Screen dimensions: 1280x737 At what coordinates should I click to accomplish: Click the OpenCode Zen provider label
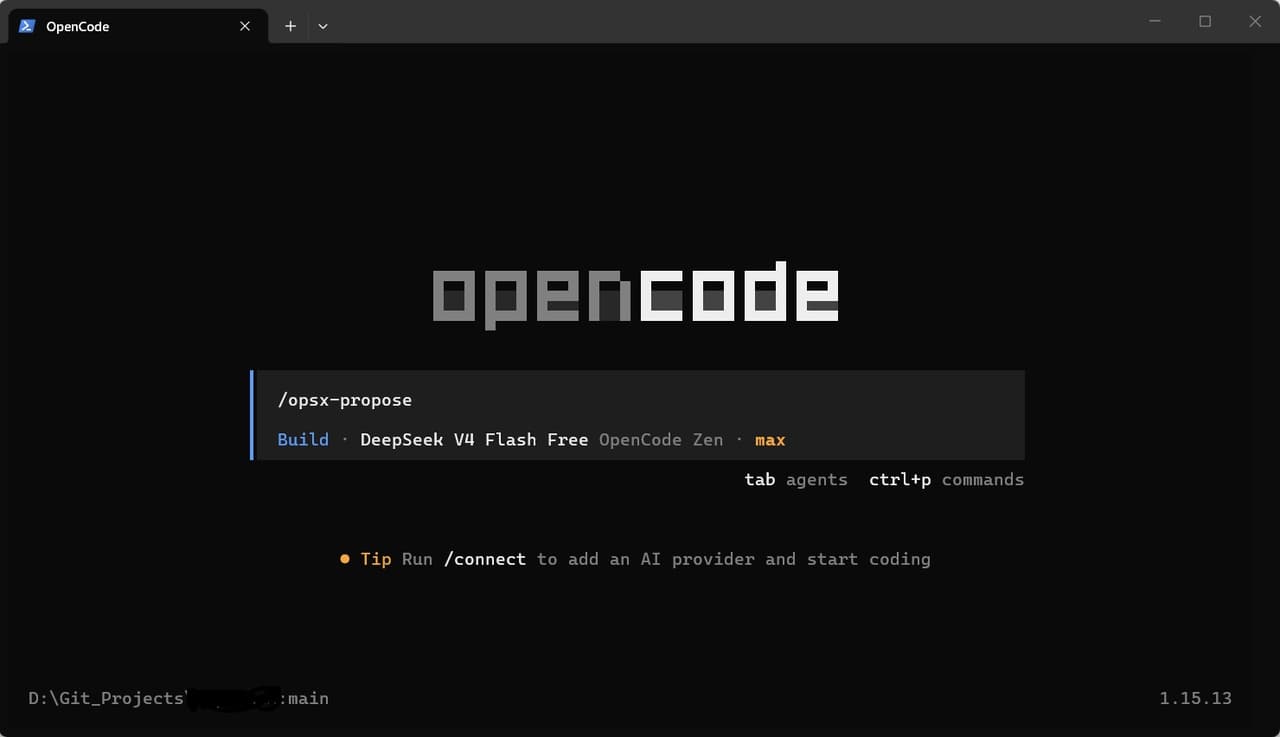point(661,440)
